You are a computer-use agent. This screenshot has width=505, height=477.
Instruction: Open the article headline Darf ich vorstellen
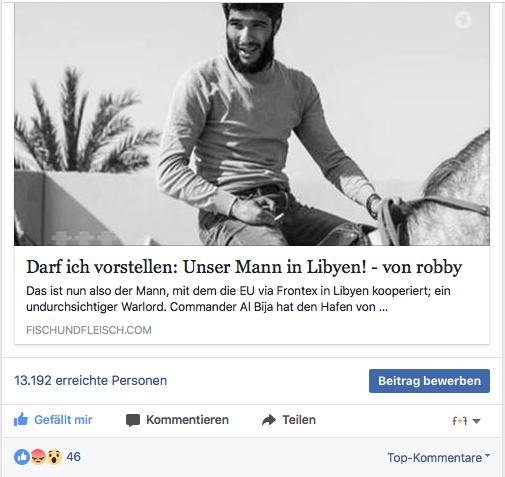coord(244,267)
